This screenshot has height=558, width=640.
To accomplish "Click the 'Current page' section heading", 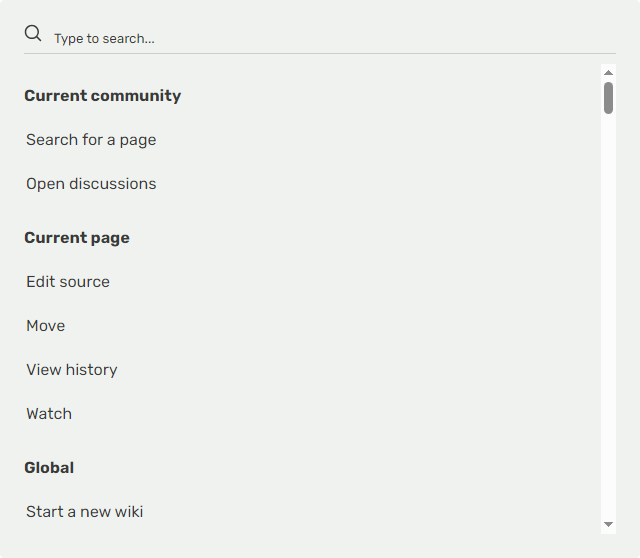I will (77, 238).
